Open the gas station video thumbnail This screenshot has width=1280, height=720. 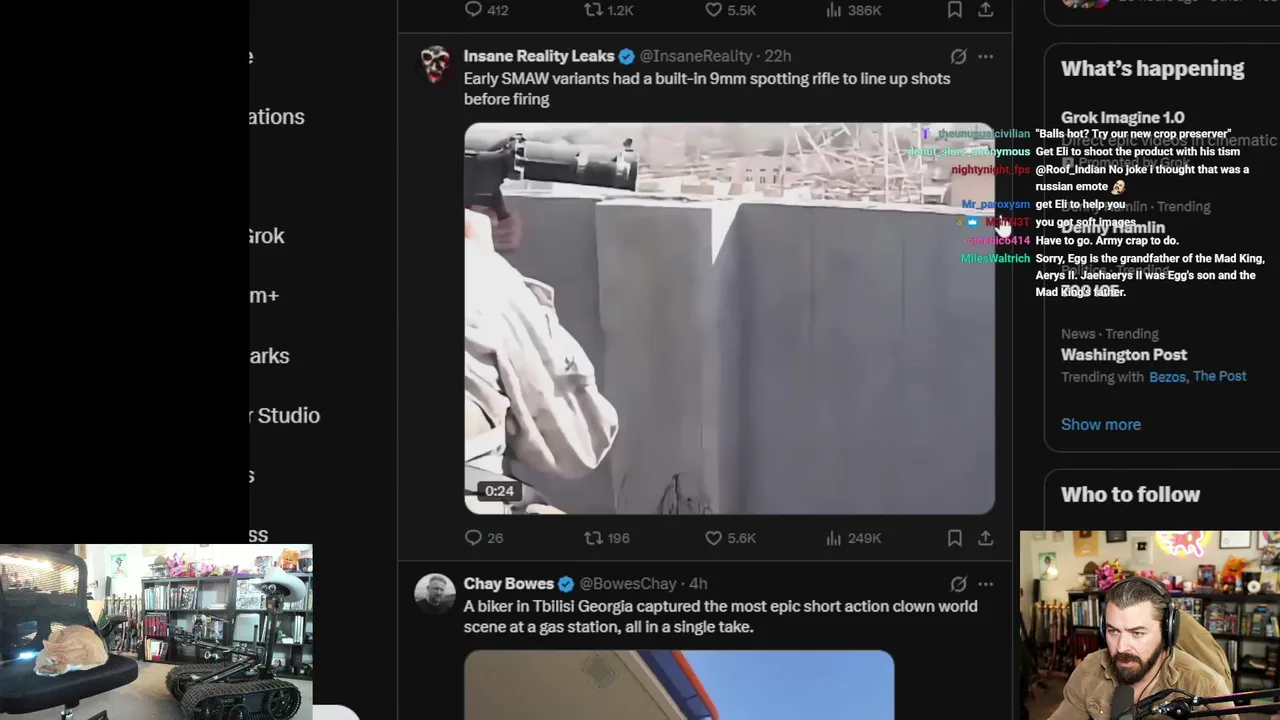(x=679, y=685)
